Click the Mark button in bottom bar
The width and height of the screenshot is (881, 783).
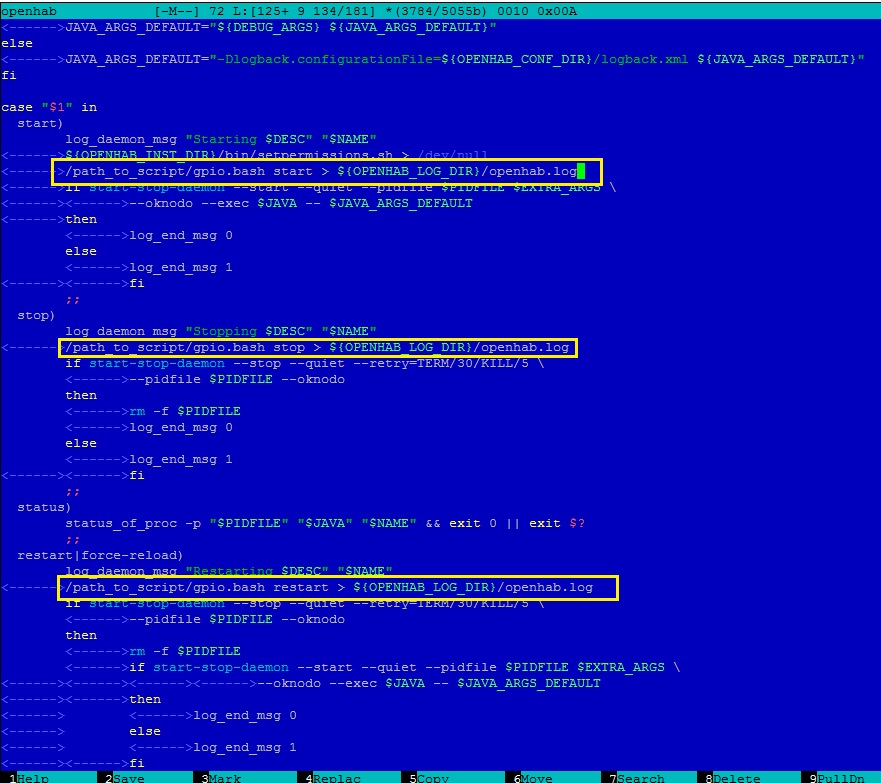click(x=224, y=776)
